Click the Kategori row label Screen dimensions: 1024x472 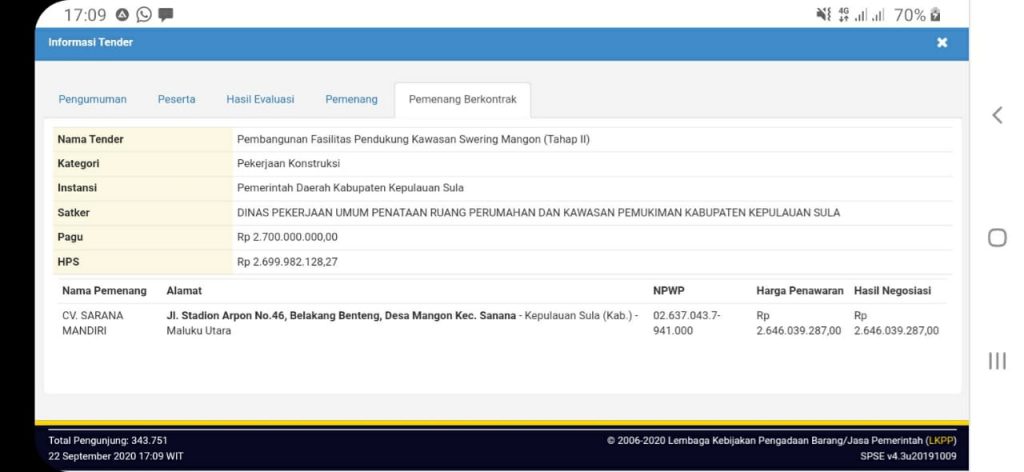[x=78, y=163]
